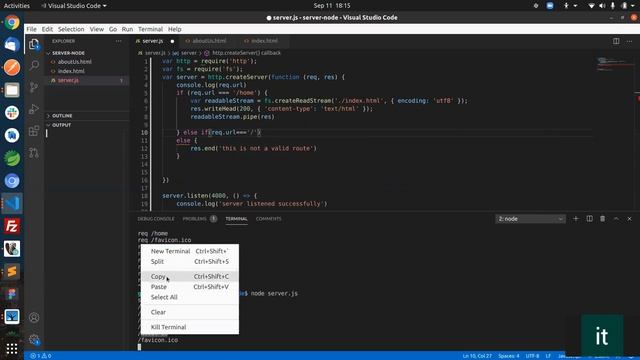The width and height of the screenshot is (640, 360).
Task: Launch Slack from the dock
Action: pos(12,113)
